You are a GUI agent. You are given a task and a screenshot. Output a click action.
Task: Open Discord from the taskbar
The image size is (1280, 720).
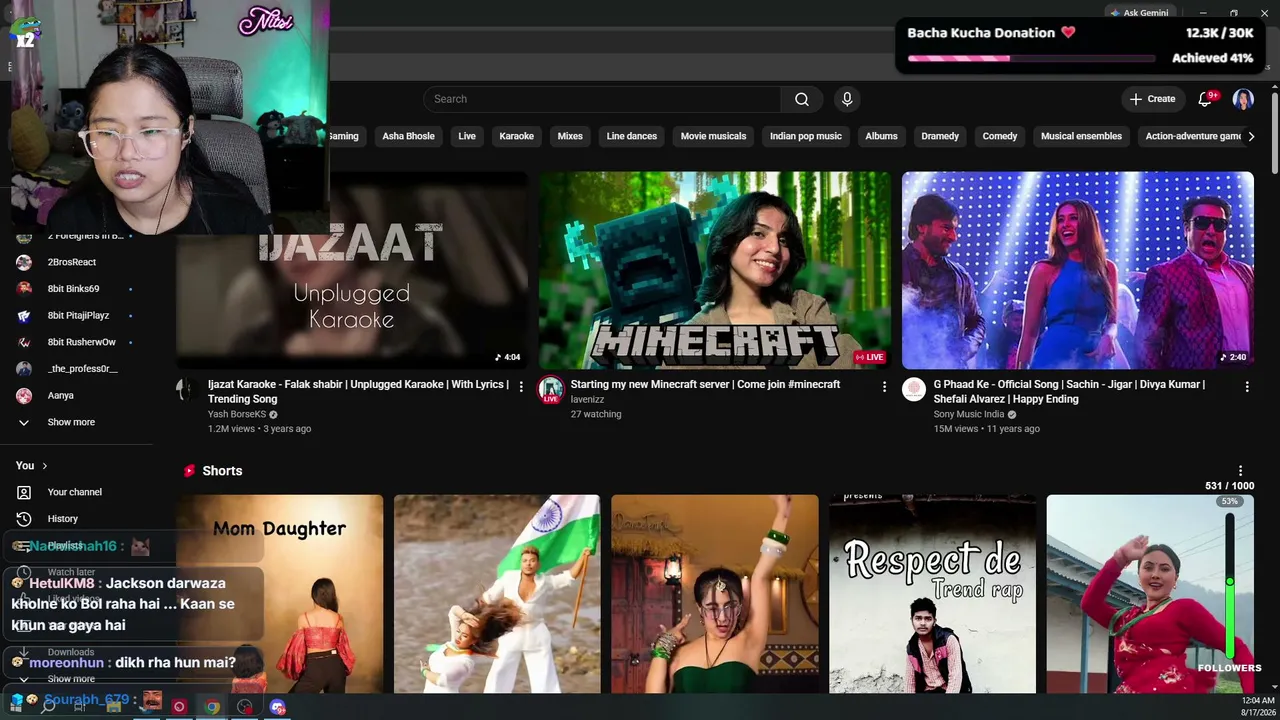tap(278, 707)
